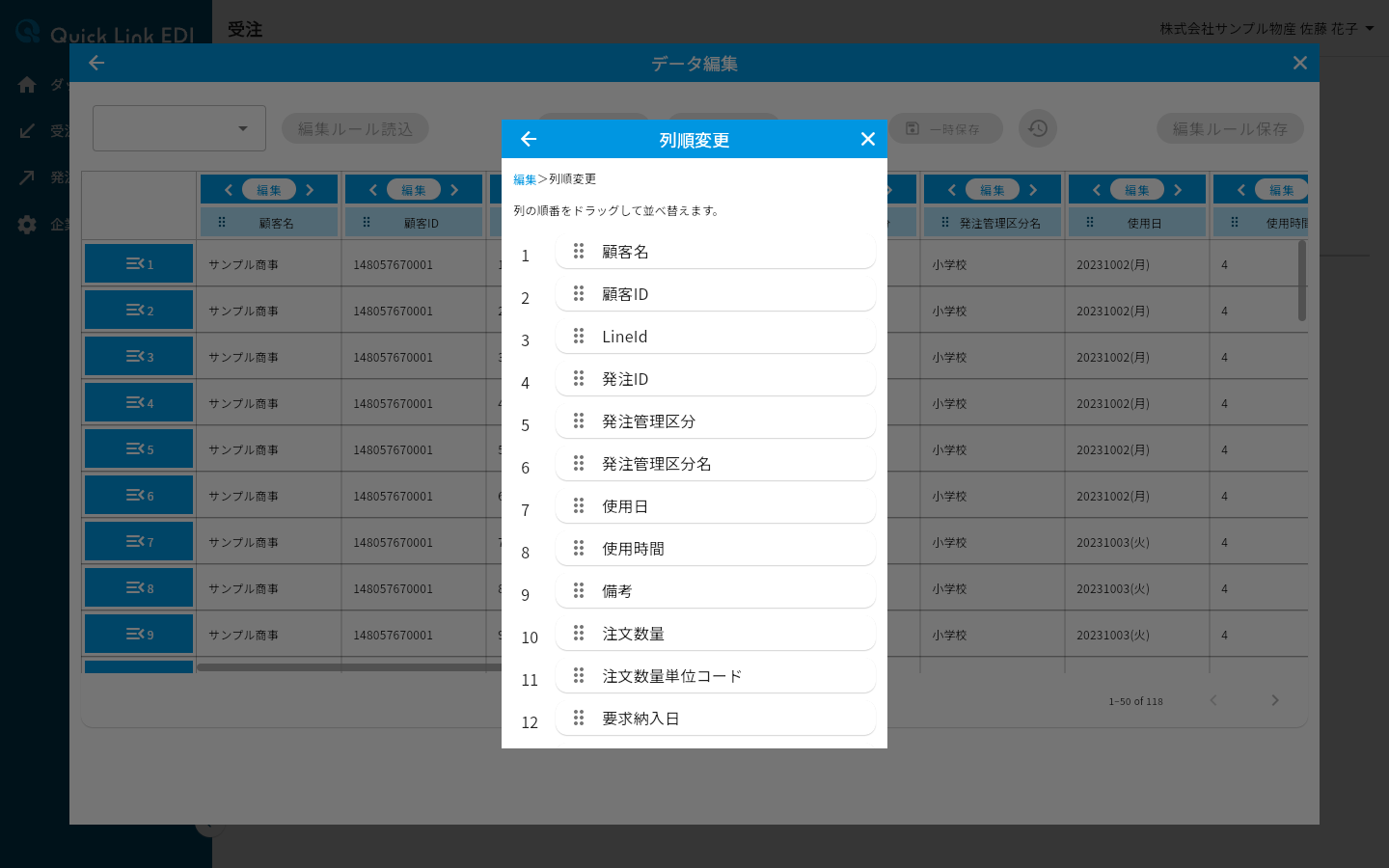Screen dimensions: 1389x868
Task: Open row 3 menu button
Action: [139, 356]
